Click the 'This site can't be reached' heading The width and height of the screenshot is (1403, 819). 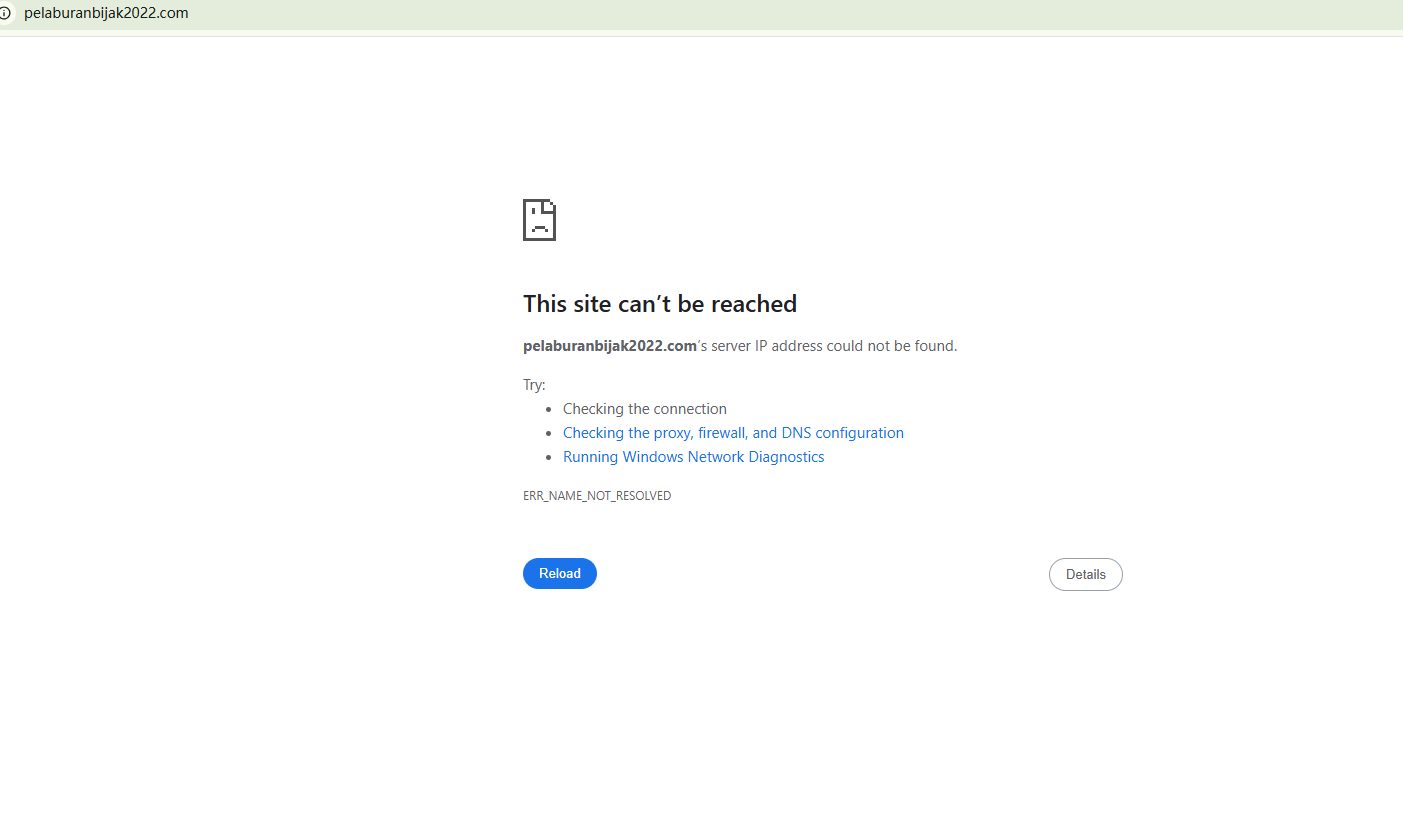pyautogui.click(x=660, y=304)
